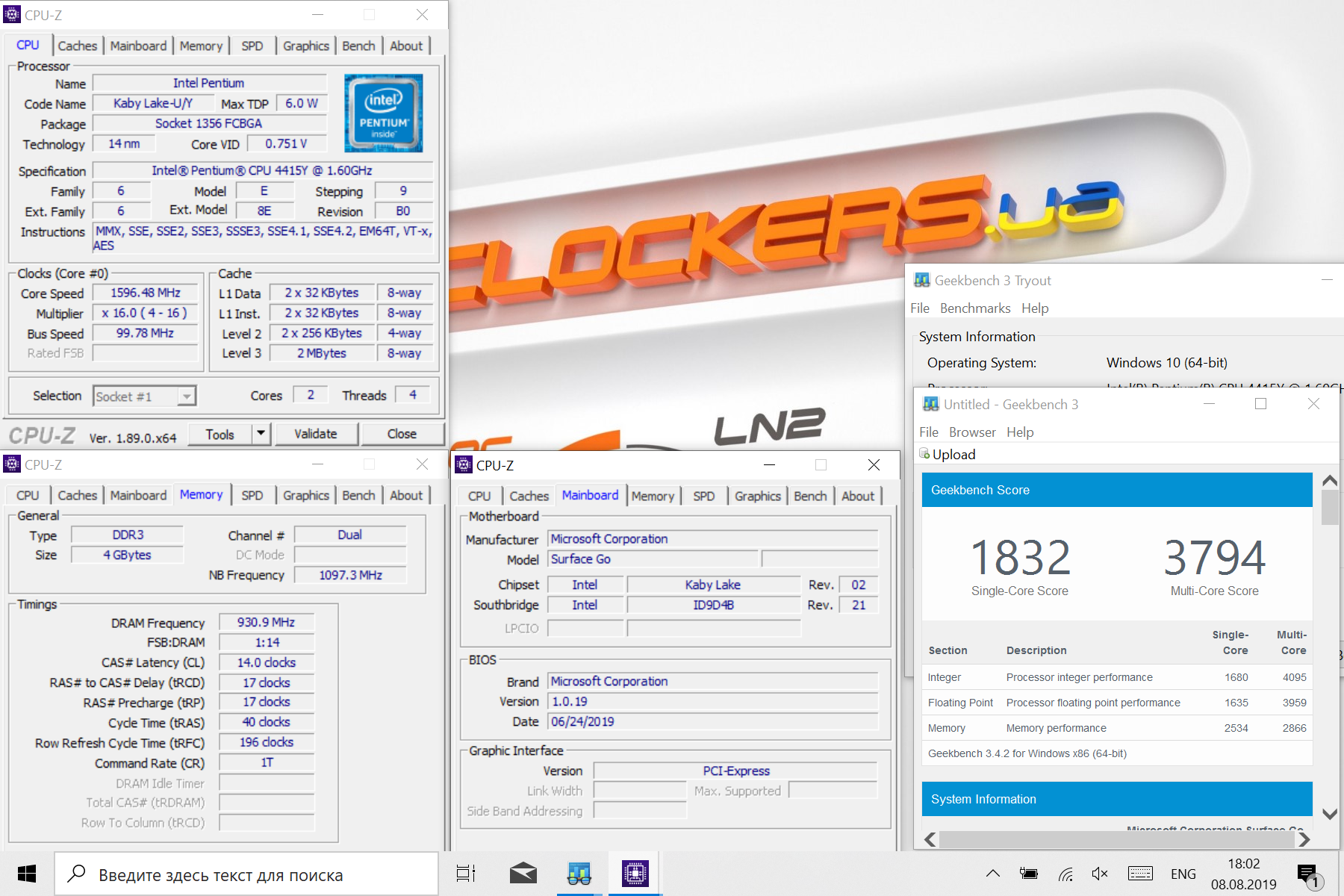
Task: Click the Upload icon in Geekbench toolbar
Action: click(924, 453)
